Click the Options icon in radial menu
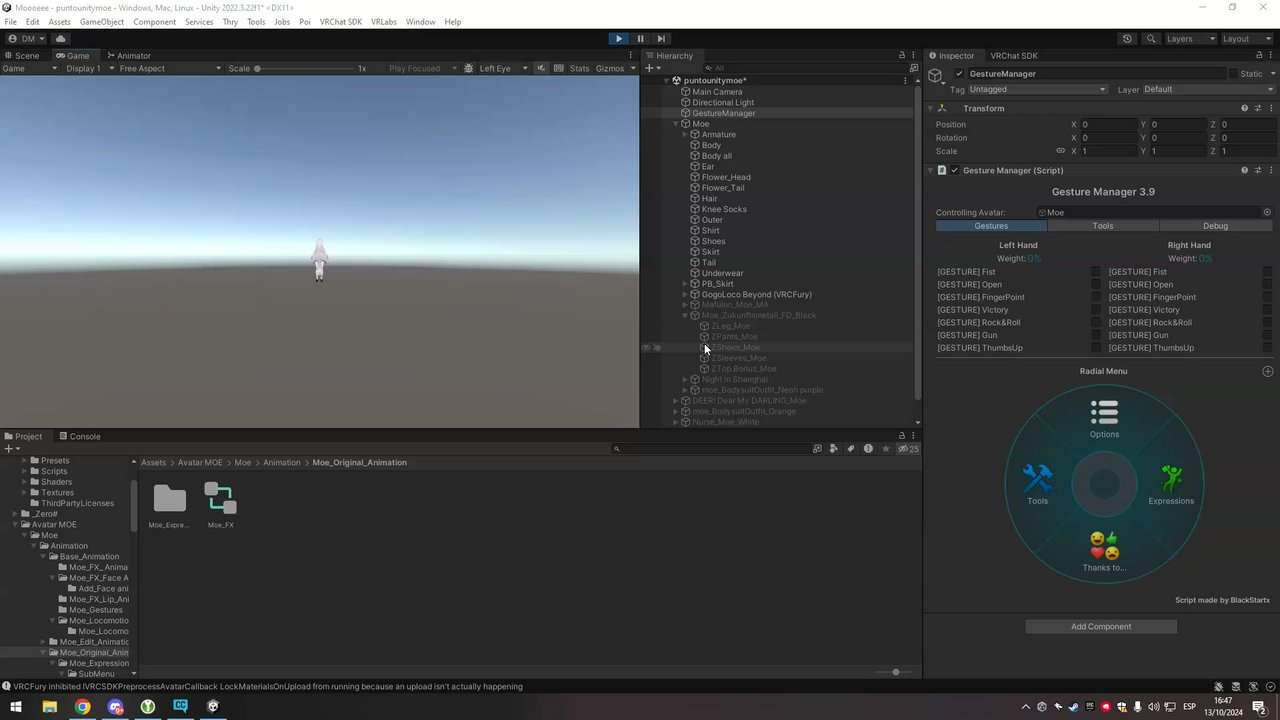Image resolution: width=1280 pixels, height=720 pixels. click(1104, 412)
